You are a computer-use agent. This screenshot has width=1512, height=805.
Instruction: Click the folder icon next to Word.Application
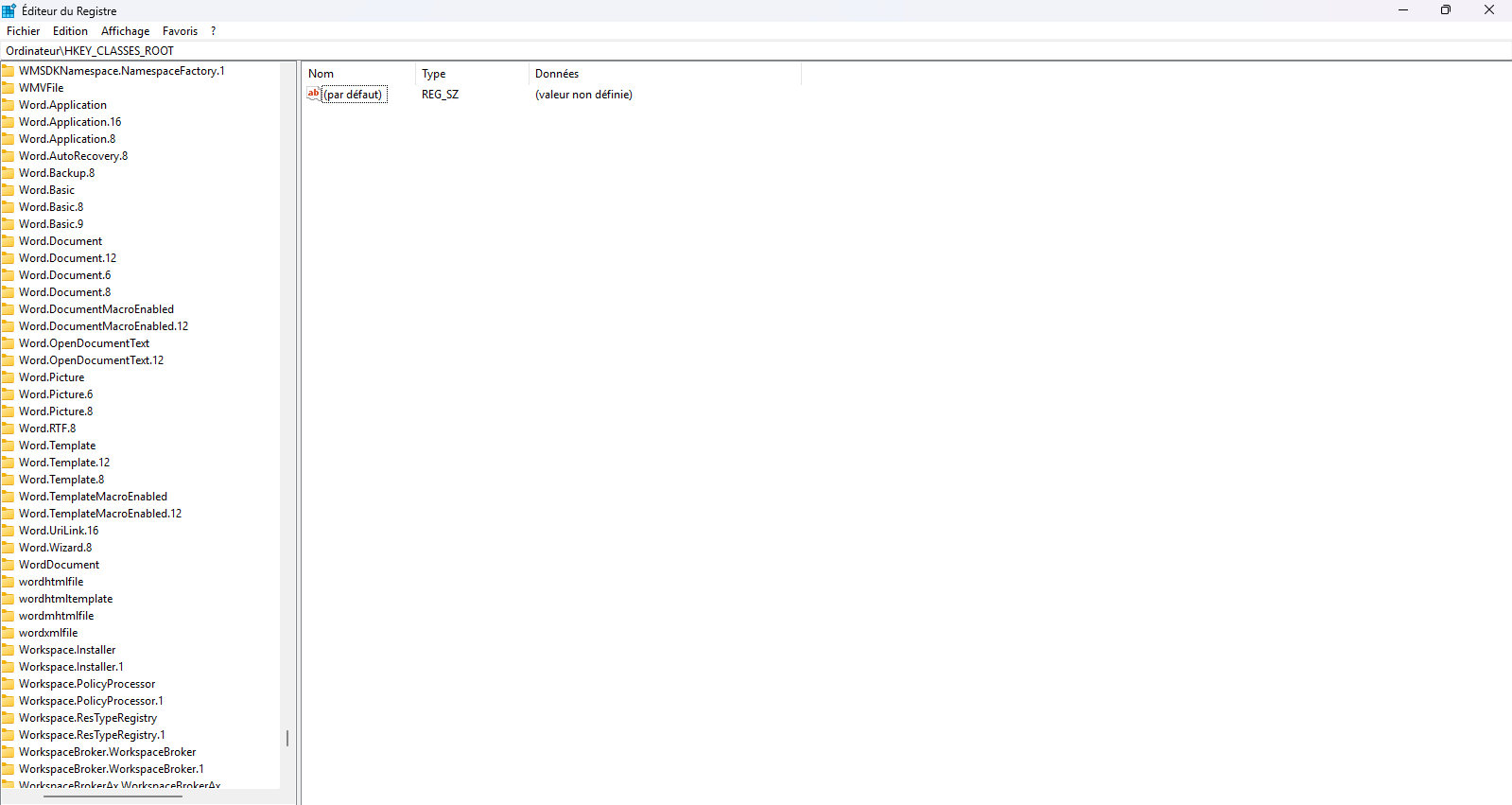click(9, 105)
